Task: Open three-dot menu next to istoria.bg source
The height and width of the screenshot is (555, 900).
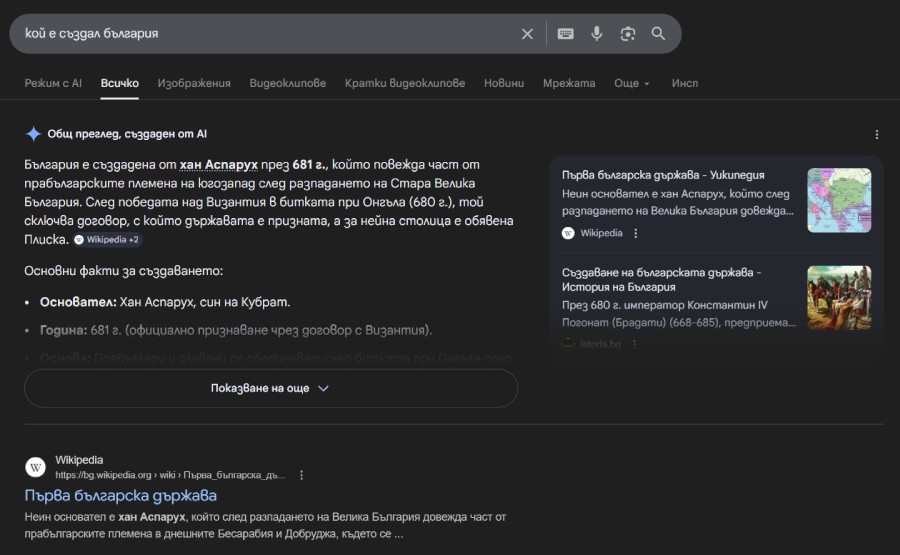Action: point(634,344)
